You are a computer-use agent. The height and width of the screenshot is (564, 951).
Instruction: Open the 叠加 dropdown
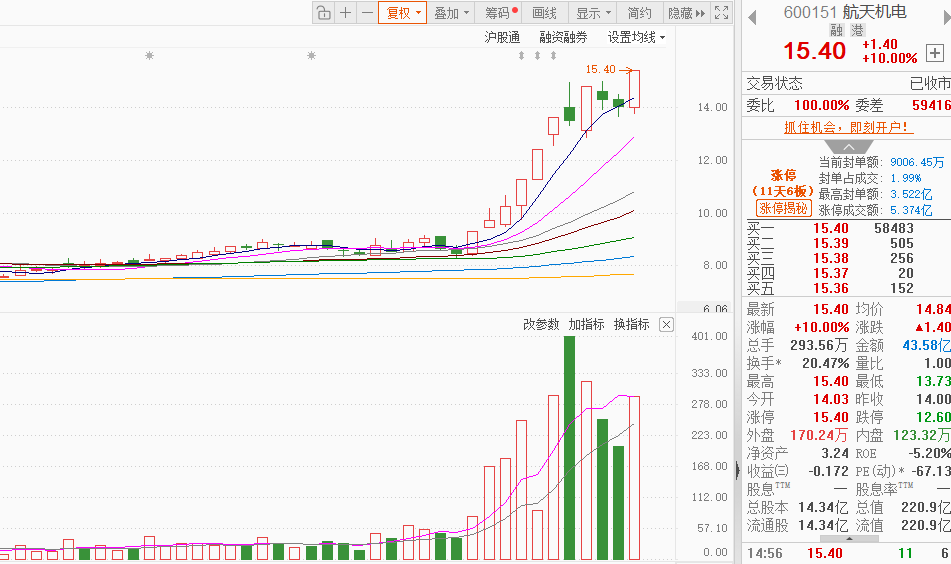(x=451, y=13)
